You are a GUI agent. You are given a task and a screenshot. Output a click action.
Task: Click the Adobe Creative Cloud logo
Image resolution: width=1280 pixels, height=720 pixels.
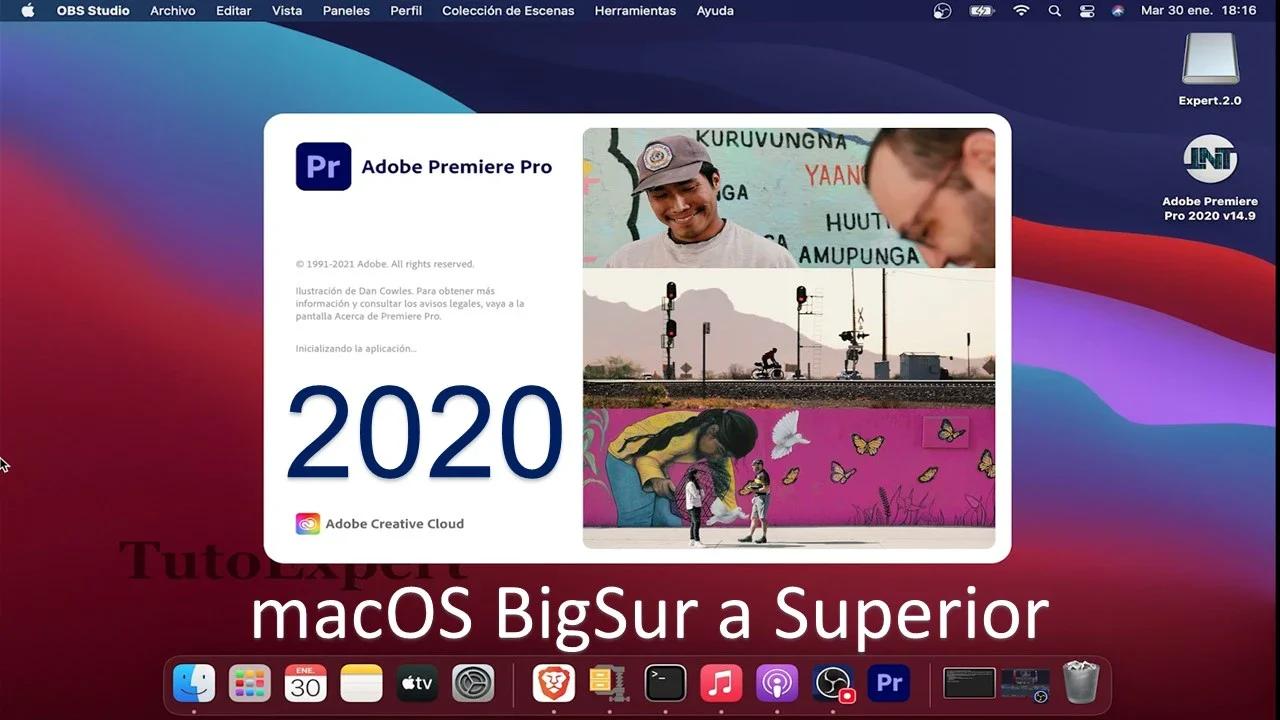tap(307, 523)
